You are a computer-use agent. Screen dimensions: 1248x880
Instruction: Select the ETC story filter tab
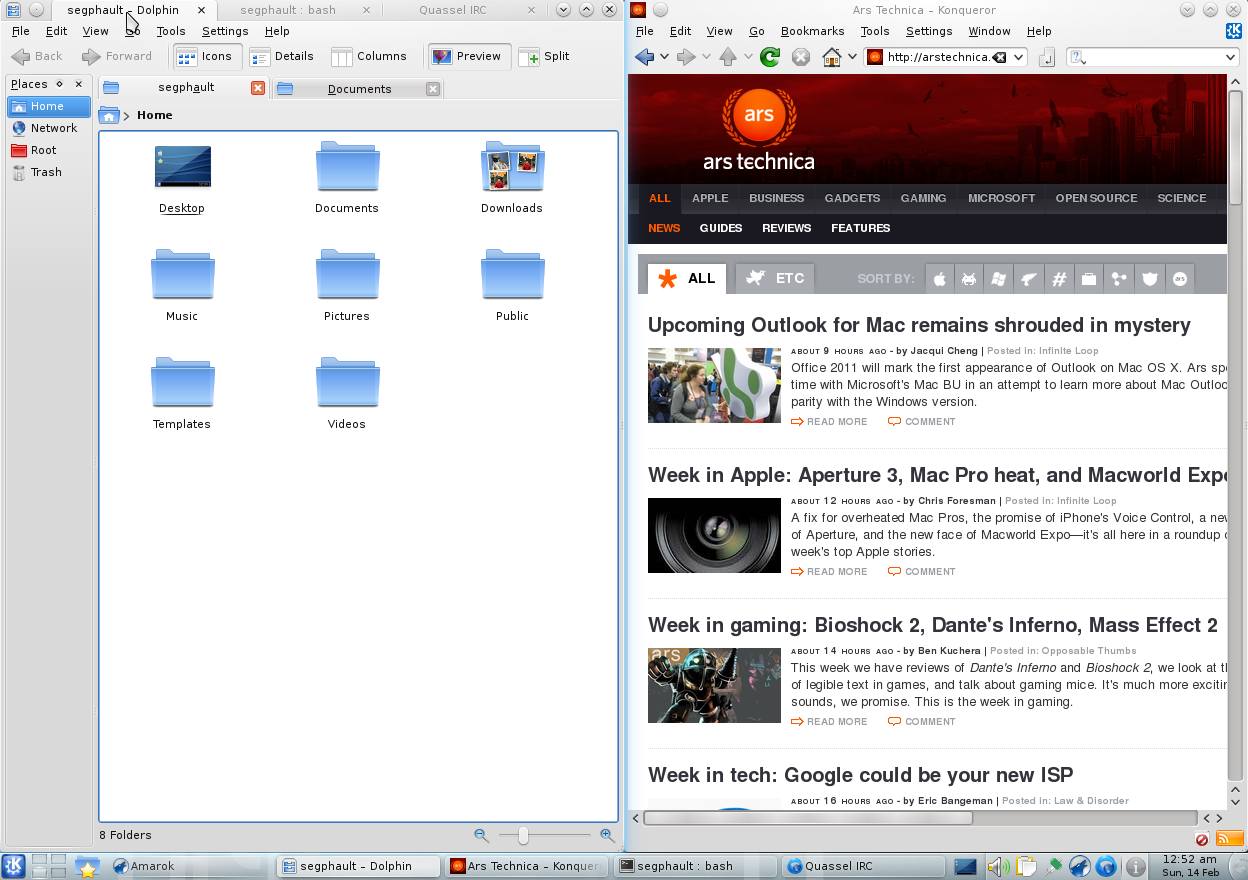click(x=775, y=278)
